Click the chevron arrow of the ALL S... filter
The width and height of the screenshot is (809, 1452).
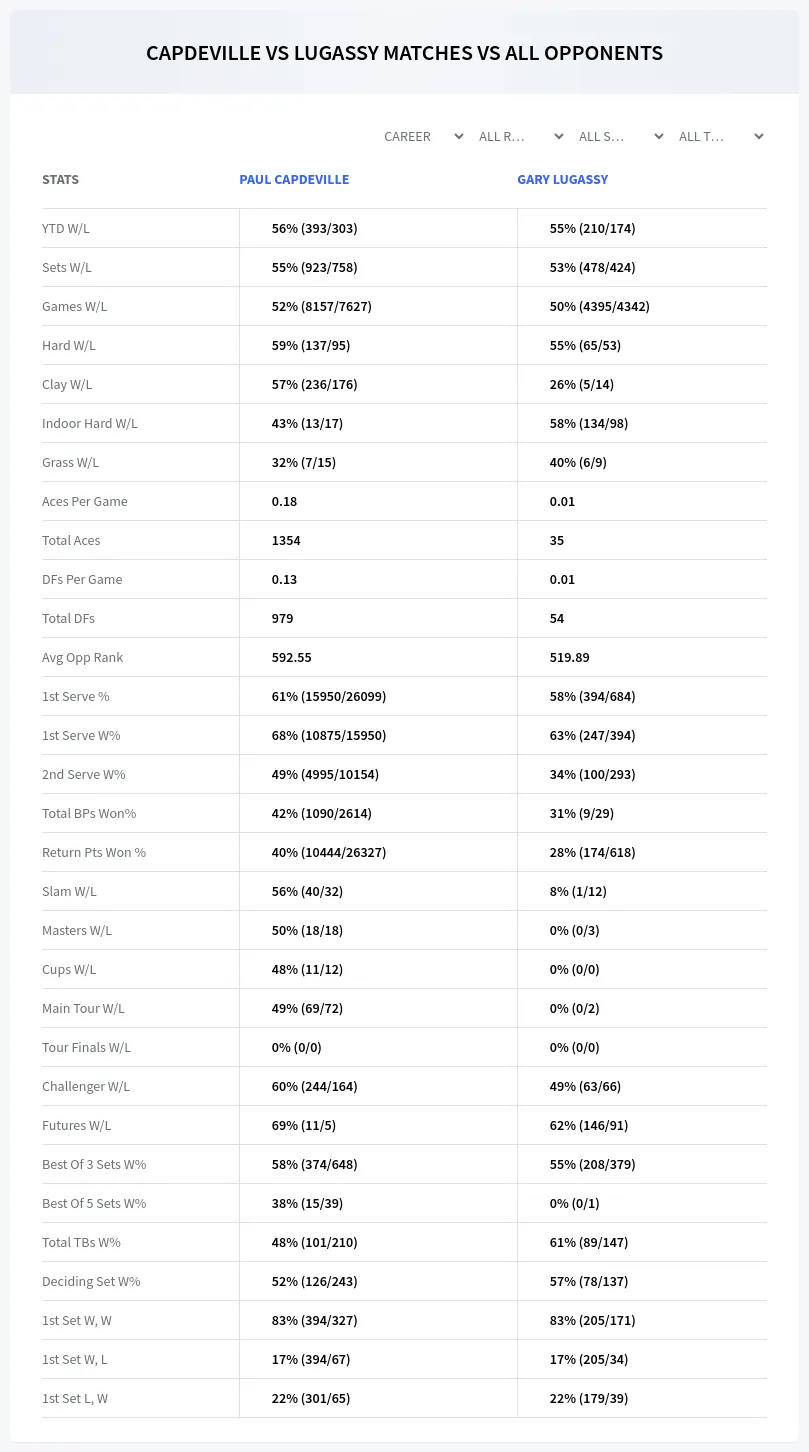click(659, 136)
